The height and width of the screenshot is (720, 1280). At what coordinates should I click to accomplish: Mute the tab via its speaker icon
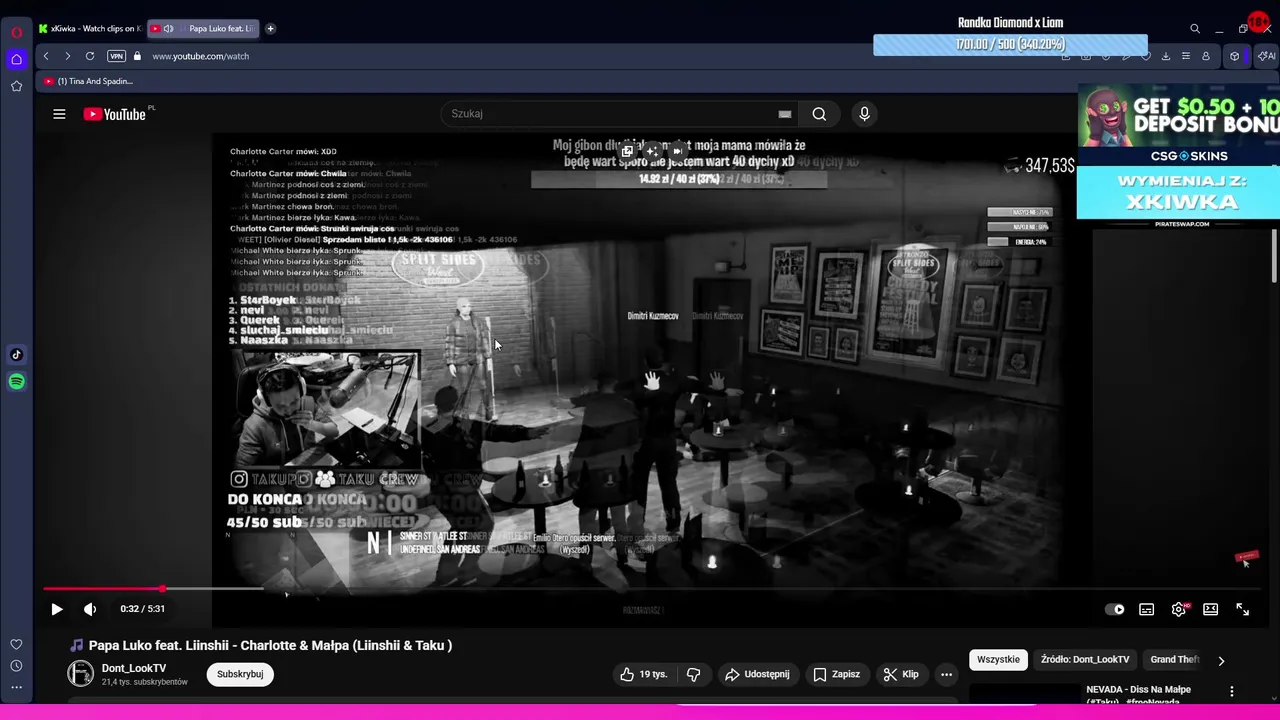tap(169, 28)
